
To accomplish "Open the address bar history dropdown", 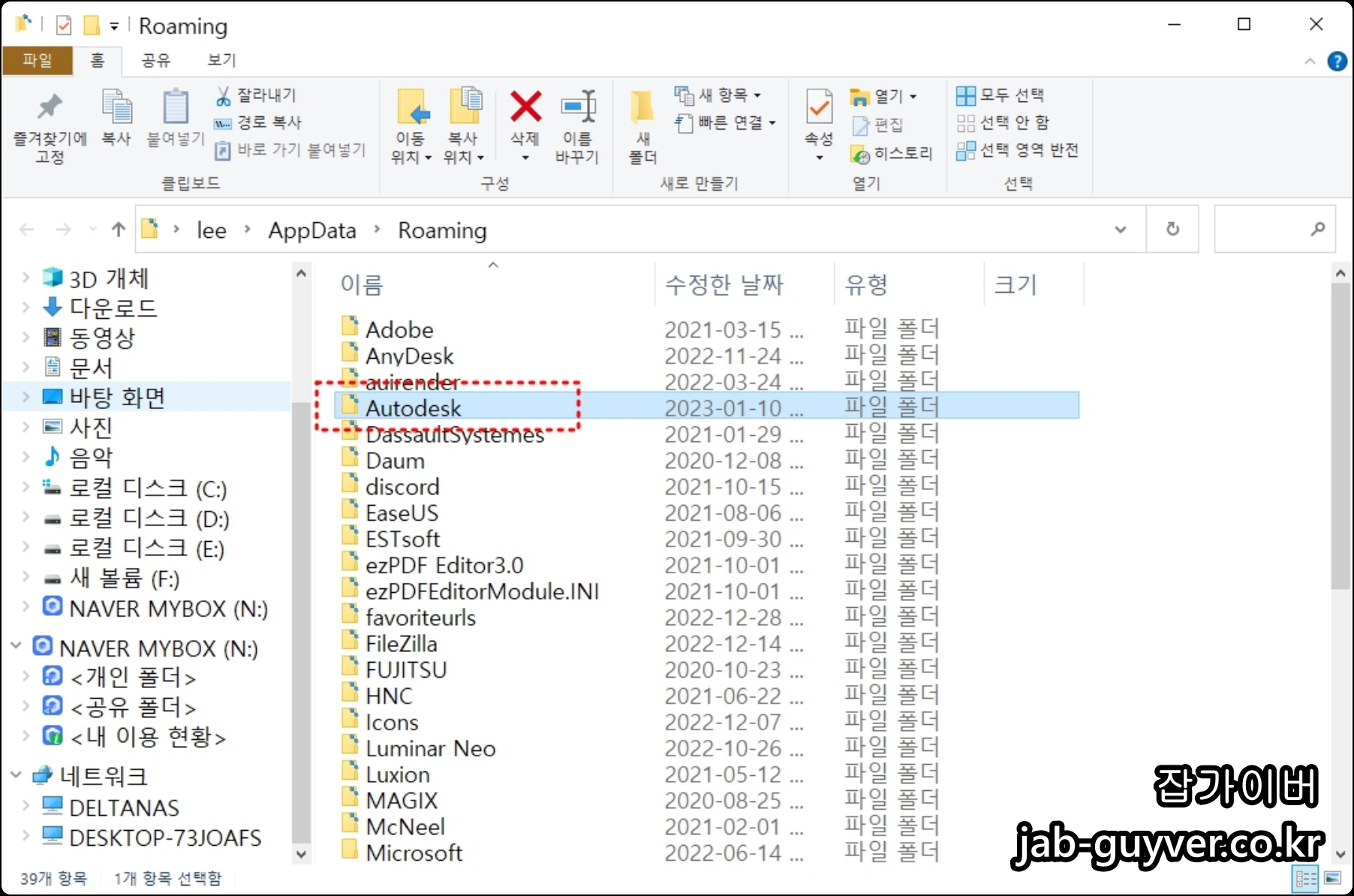I will (x=1121, y=230).
